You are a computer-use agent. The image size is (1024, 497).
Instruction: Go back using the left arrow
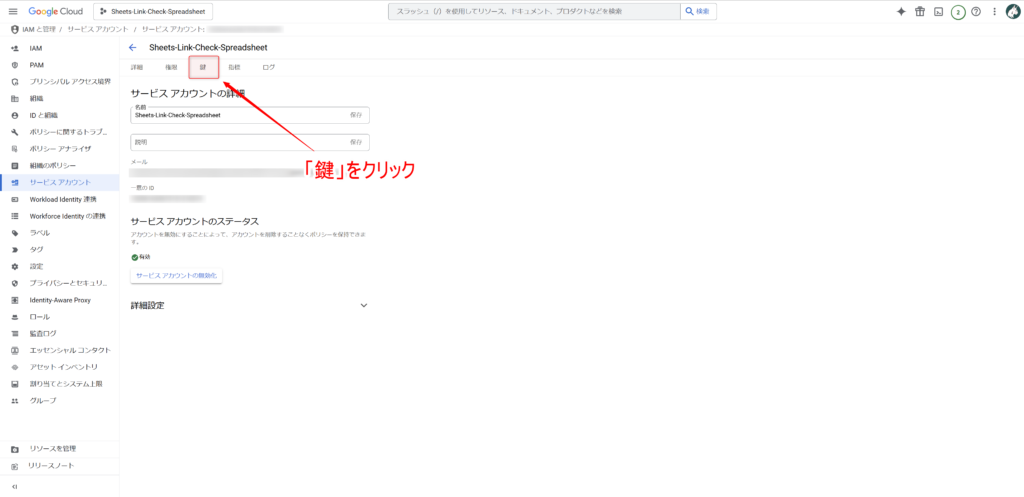(x=133, y=47)
